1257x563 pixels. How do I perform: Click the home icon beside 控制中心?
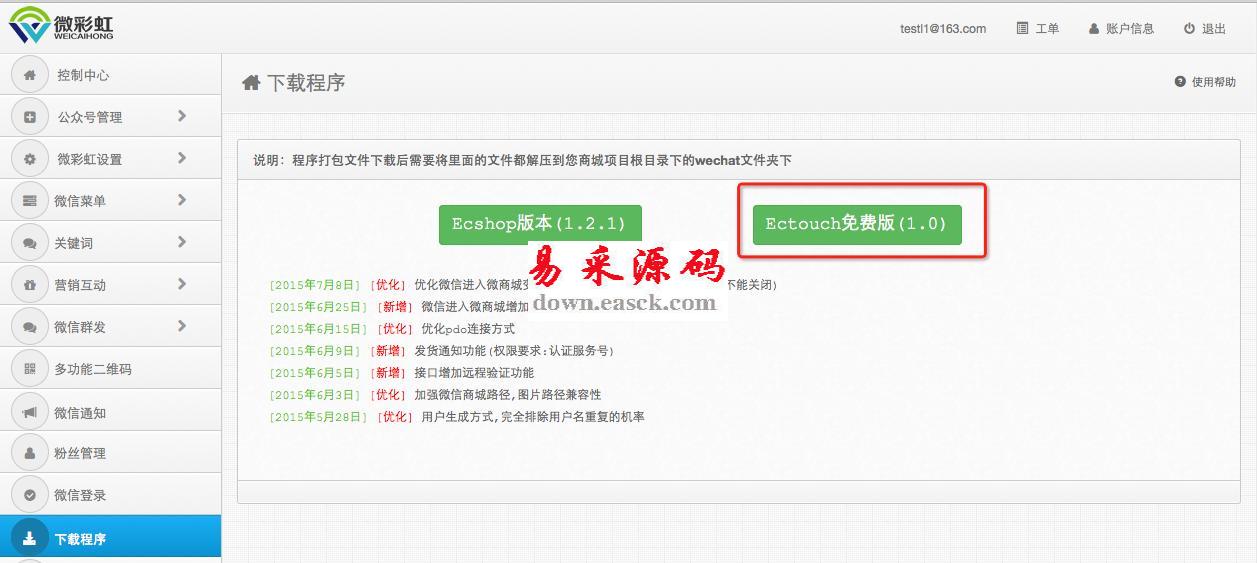(30, 75)
